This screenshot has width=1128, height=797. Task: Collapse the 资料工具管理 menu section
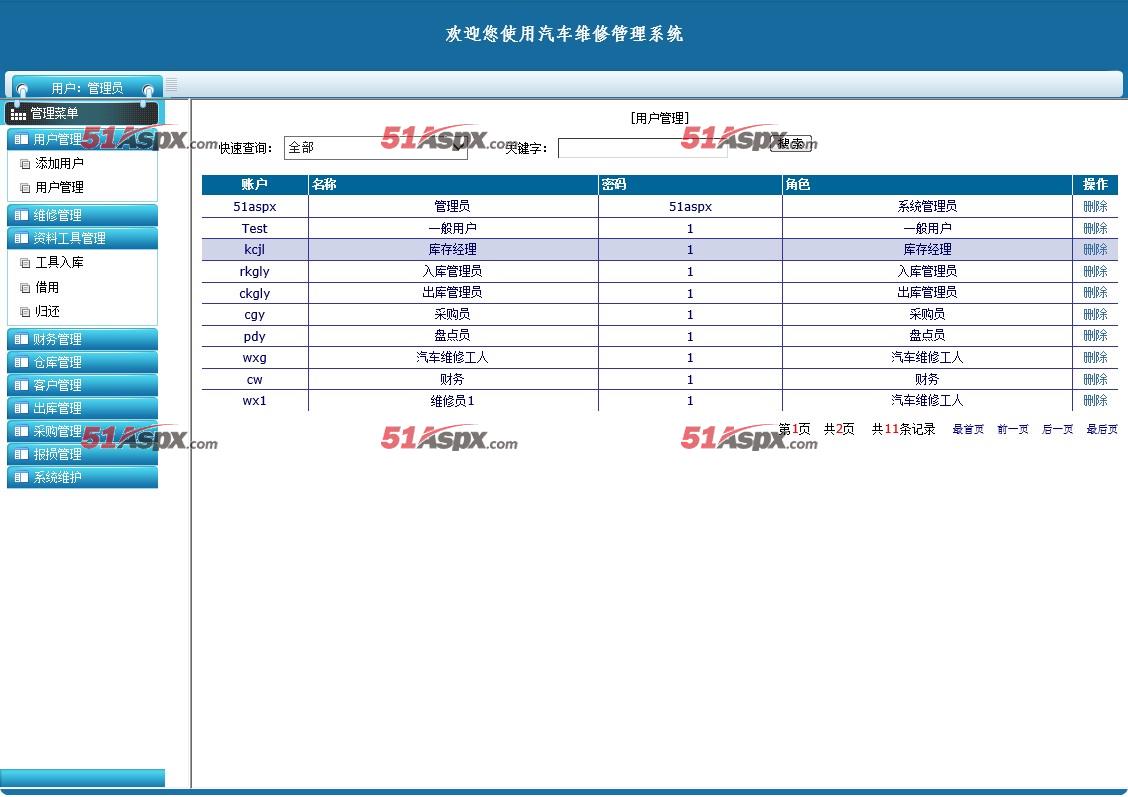[x=82, y=238]
